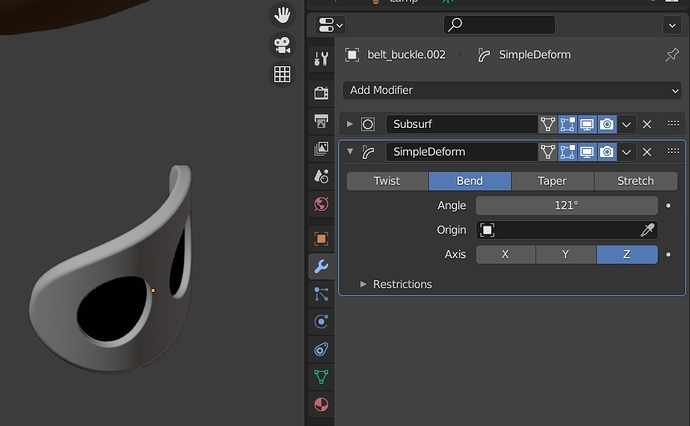Screen dimensions: 690x426
Task: Toggle SimpleDeform edit mode display
Action: (x=568, y=152)
